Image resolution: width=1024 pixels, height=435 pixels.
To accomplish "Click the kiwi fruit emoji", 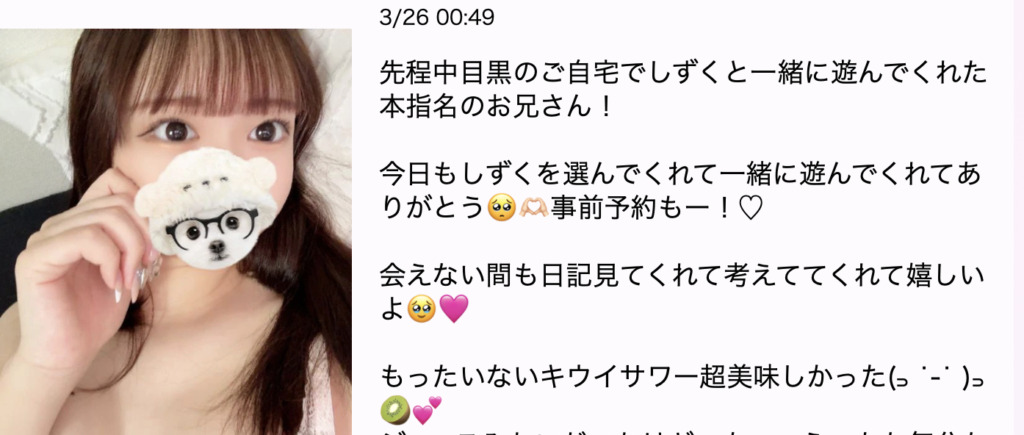I will [x=394, y=410].
